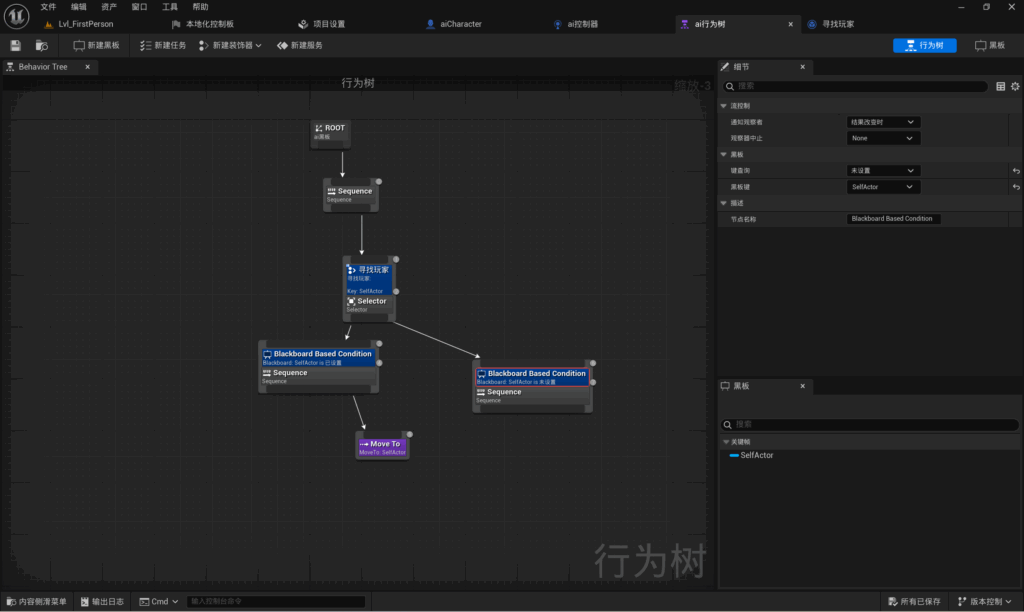Open the 工具 menu
Viewport: 1024px width, 612px height.
[170, 7]
